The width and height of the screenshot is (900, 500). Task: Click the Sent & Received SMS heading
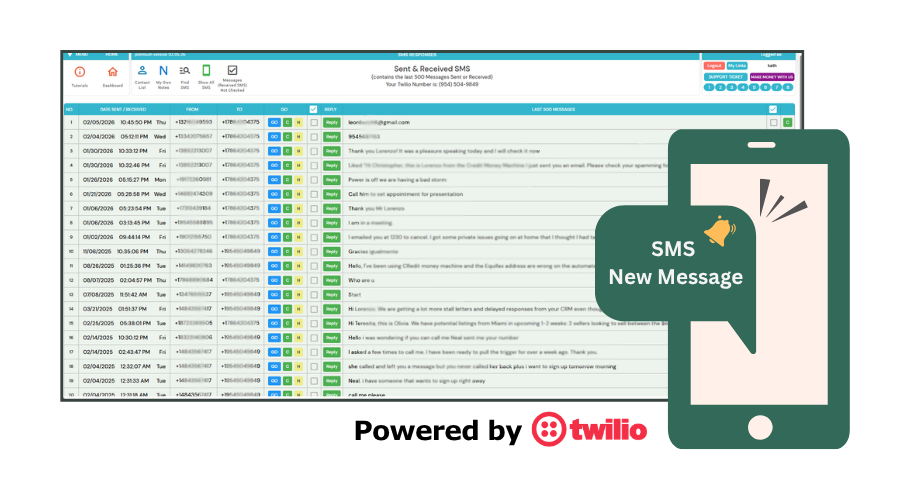point(432,68)
